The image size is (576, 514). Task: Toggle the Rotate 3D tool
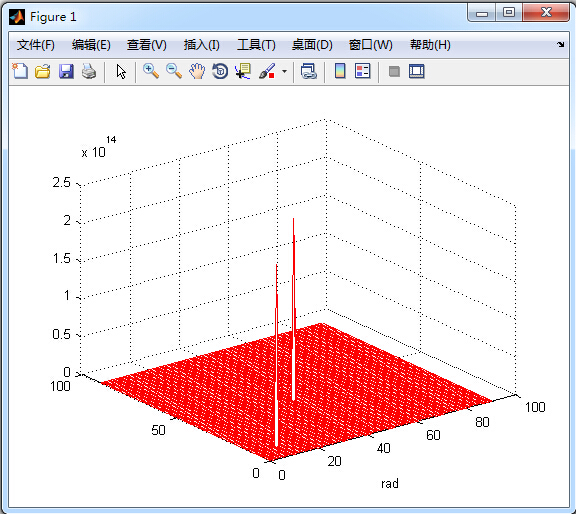pos(220,71)
